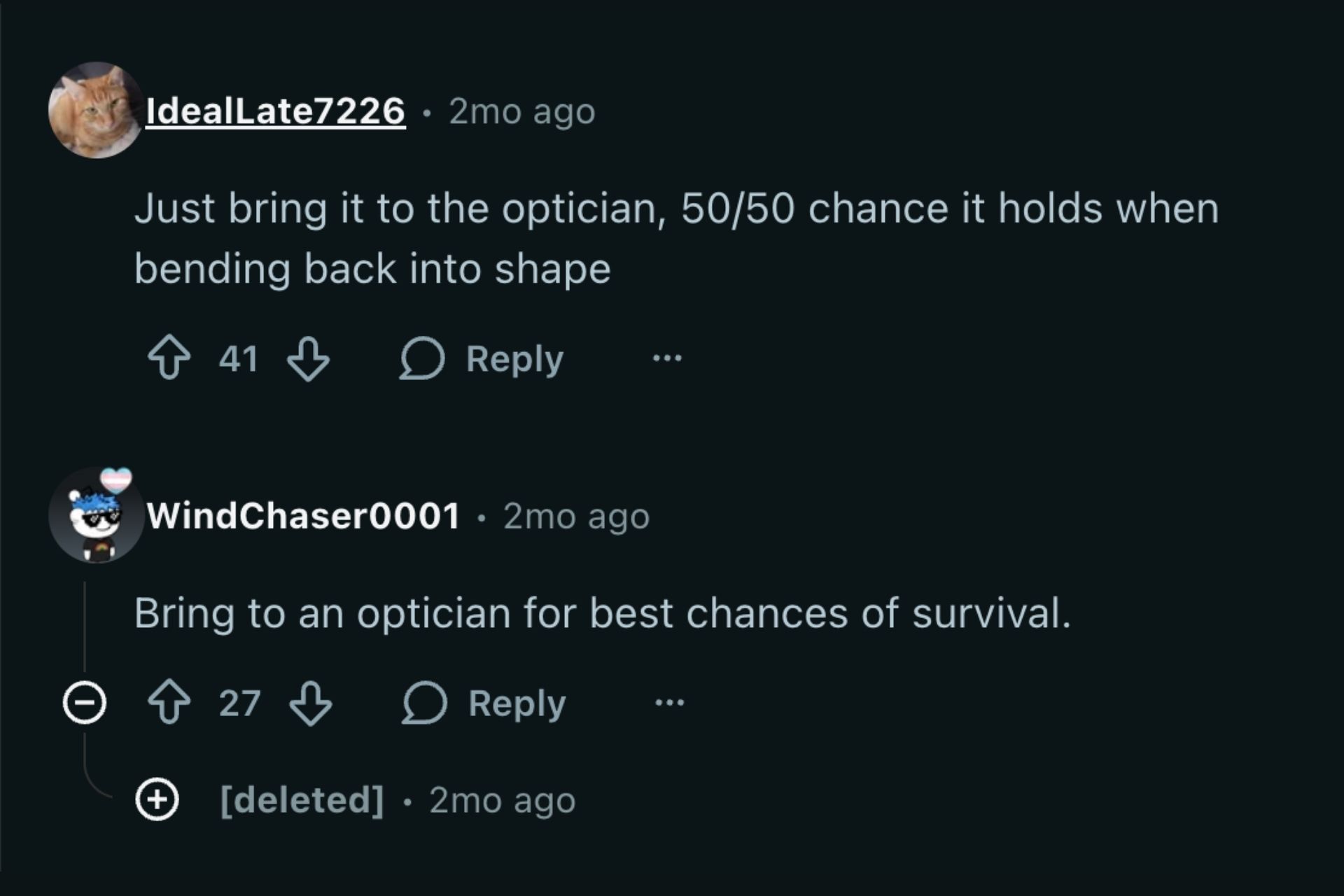1344x896 pixels.
Task: Open WindChaser0001's profile
Action: 305,516
